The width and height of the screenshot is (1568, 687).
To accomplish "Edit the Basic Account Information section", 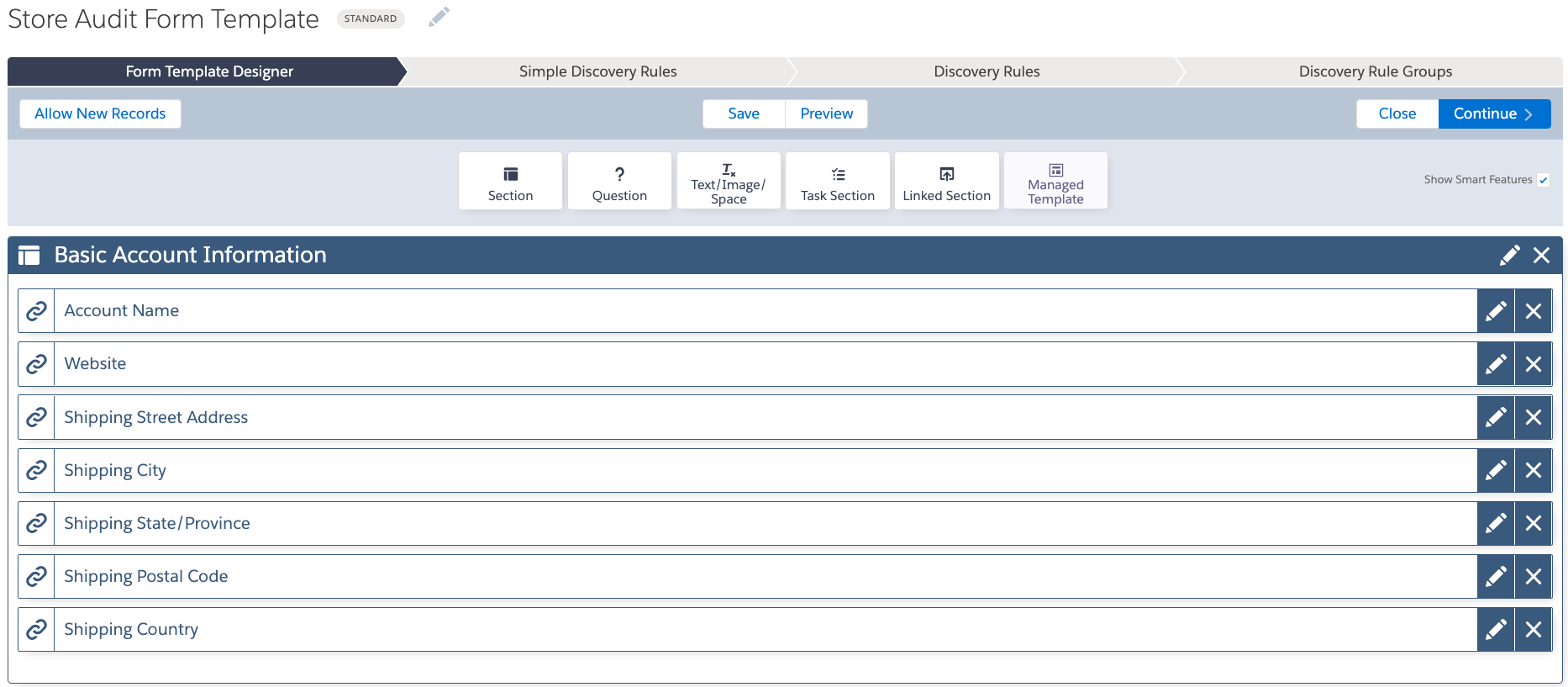I will click(x=1510, y=255).
